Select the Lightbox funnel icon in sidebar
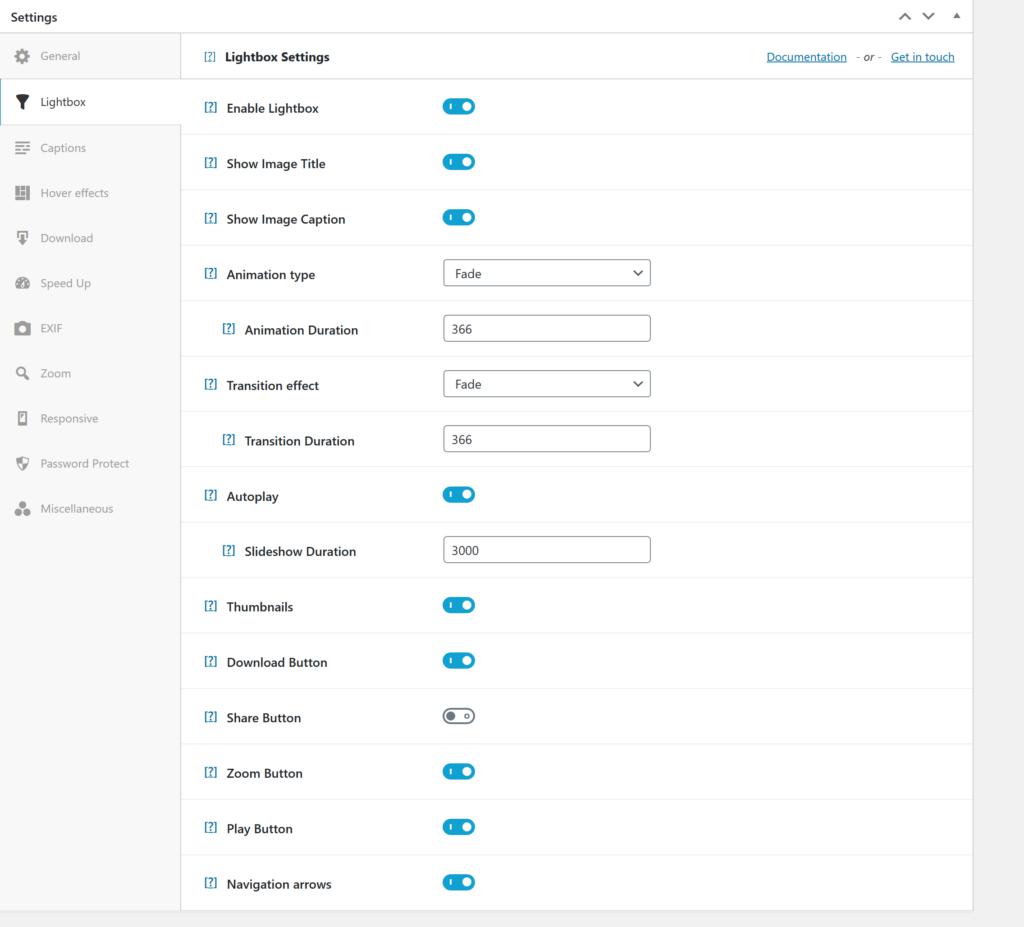The image size is (1024, 927). (x=22, y=102)
